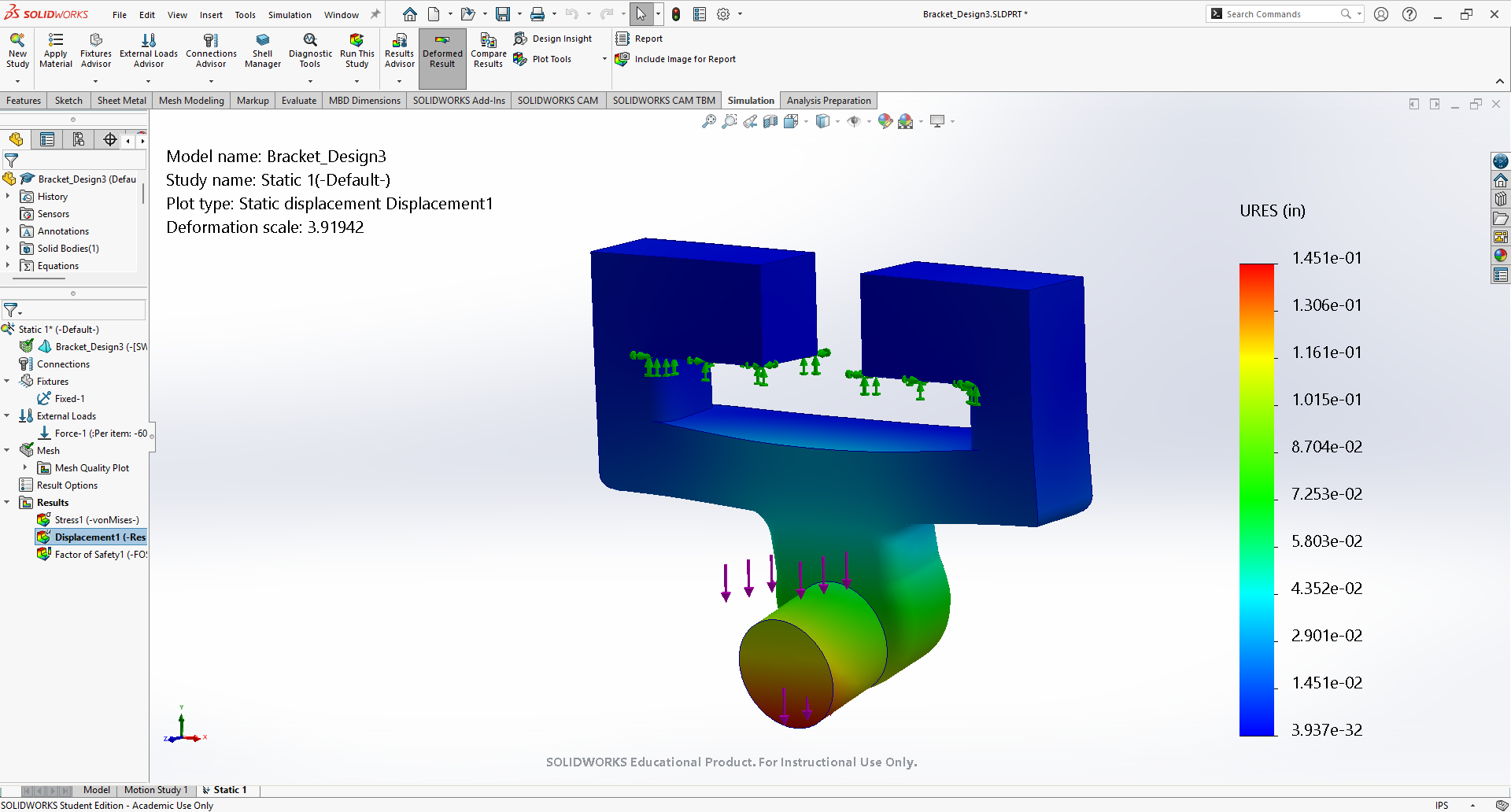Click the displacement color legend bar
This screenshot has width=1511, height=812.
1257,500
